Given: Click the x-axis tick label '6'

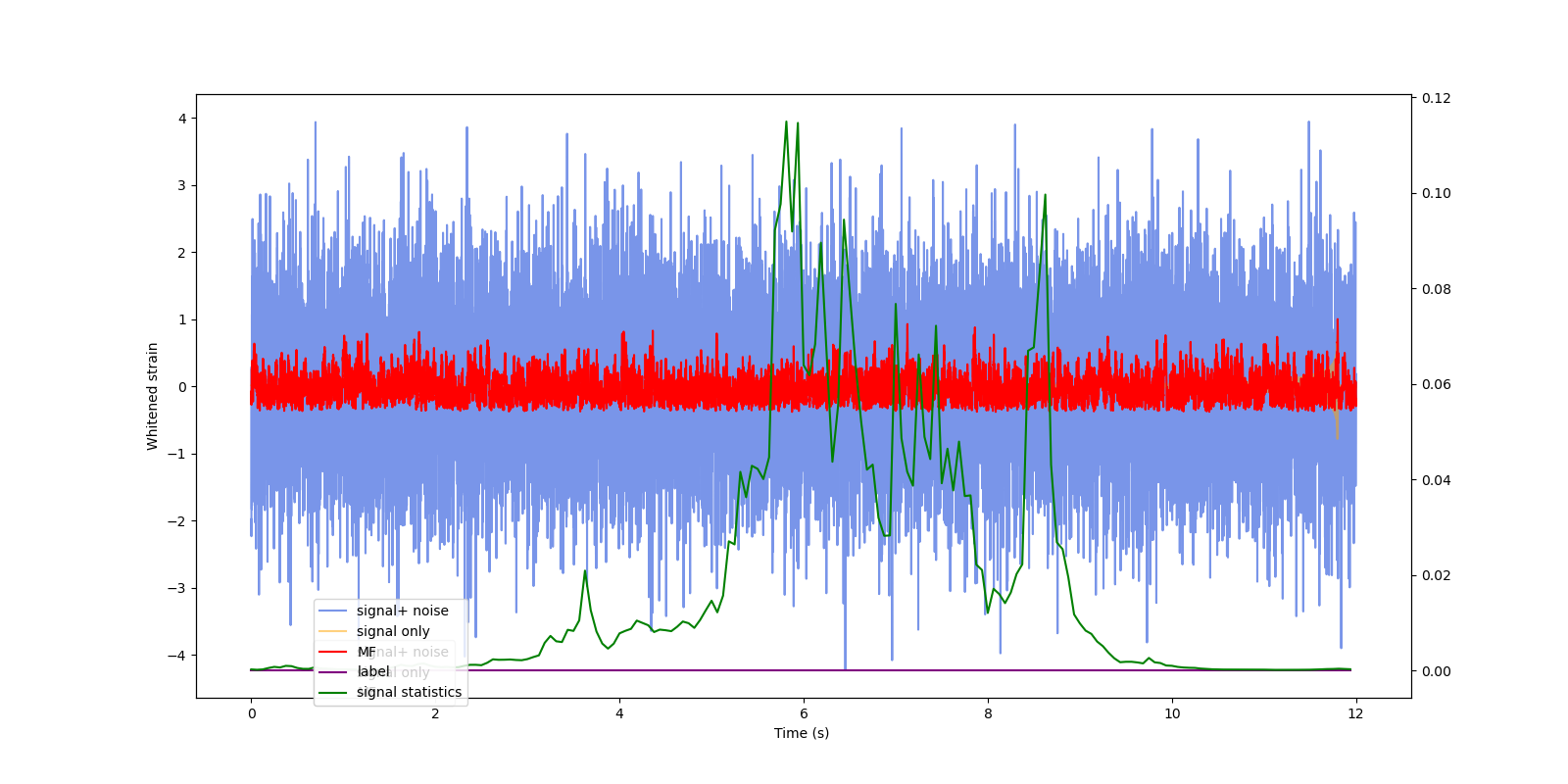Looking at the screenshot, I should click(x=804, y=713).
